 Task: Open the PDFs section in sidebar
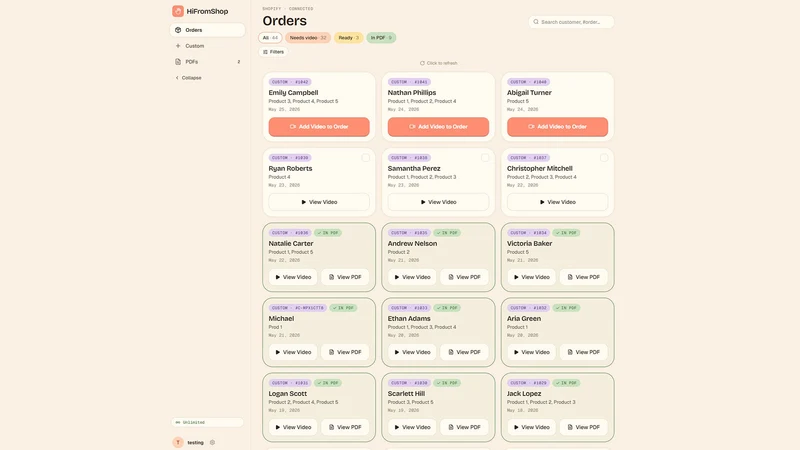(207, 62)
